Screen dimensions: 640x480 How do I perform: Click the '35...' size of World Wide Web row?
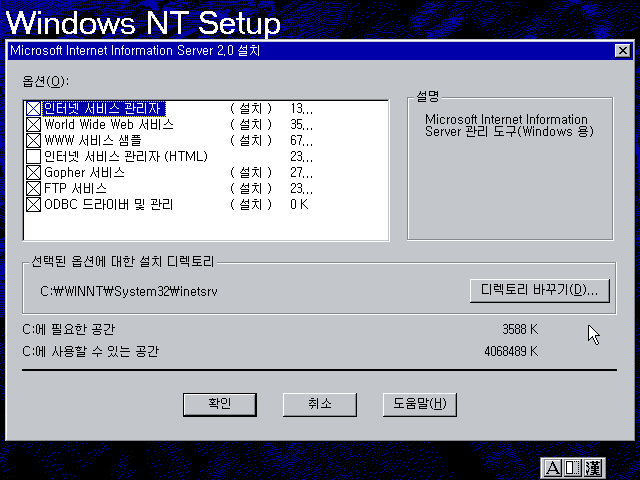pyautogui.click(x=302, y=124)
